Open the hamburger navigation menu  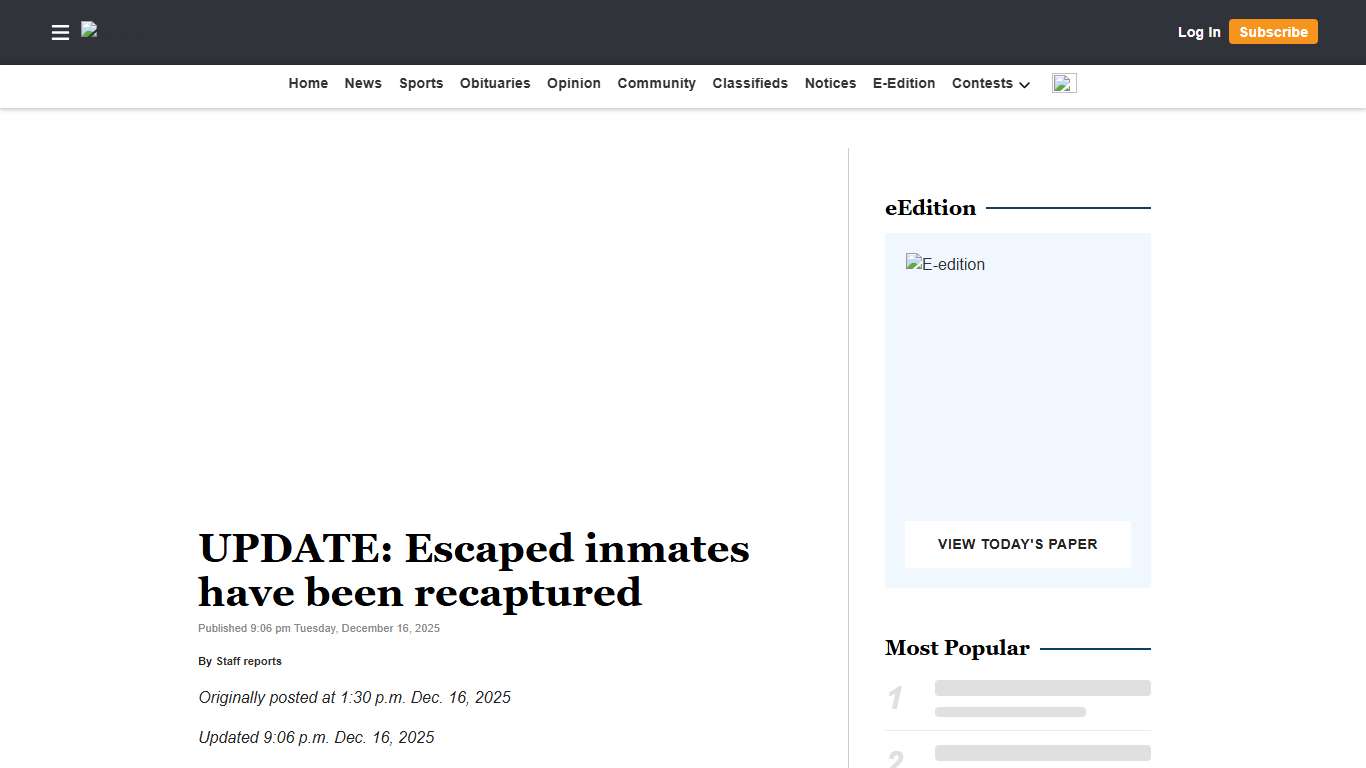coord(60,32)
